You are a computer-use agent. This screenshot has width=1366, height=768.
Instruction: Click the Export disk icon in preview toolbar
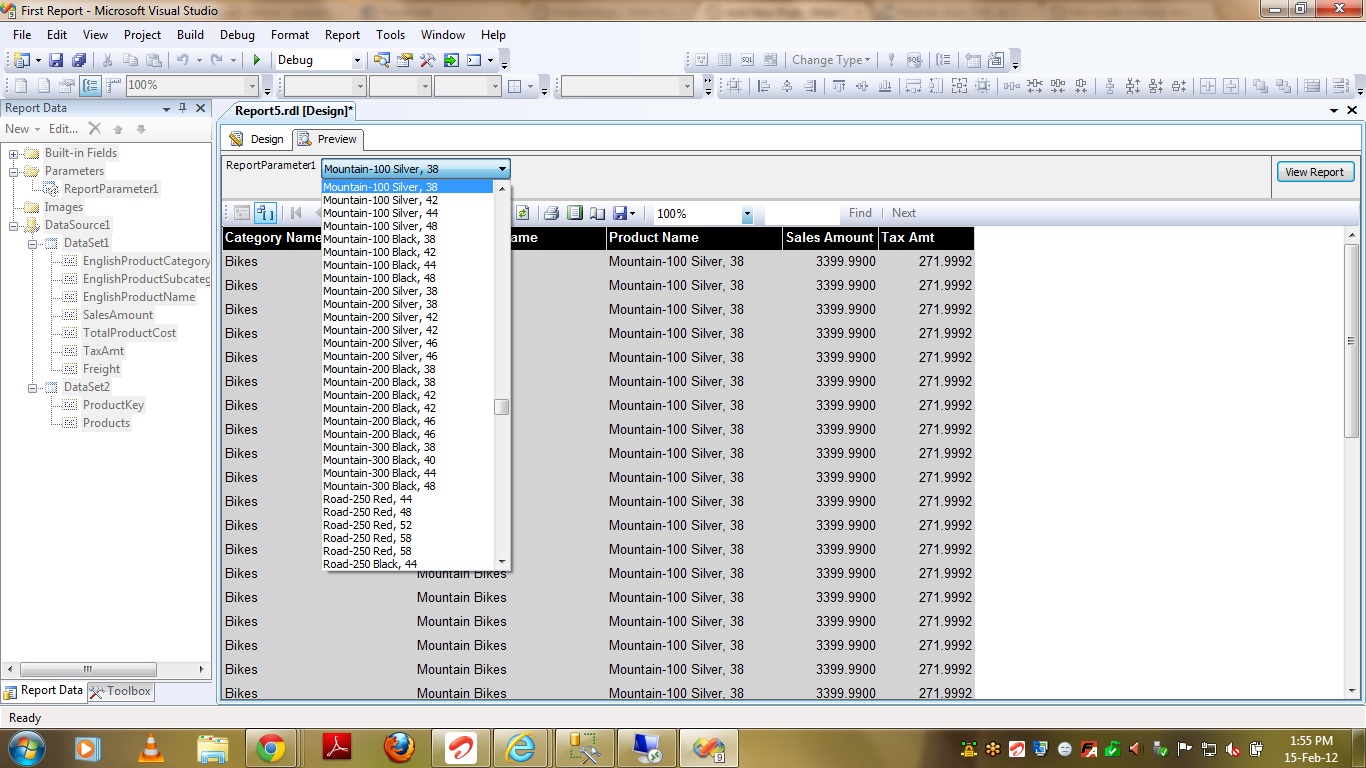tap(620, 213)
